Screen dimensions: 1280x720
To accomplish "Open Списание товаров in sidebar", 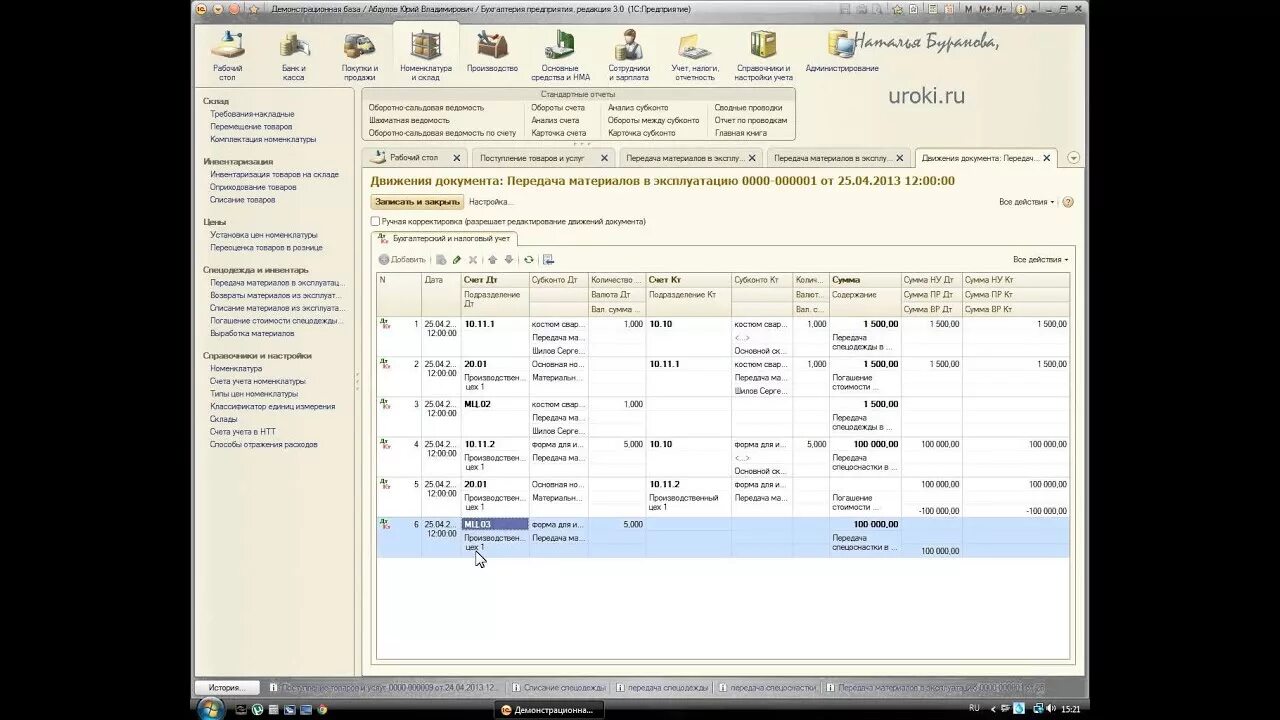I will tap(242, 200).
